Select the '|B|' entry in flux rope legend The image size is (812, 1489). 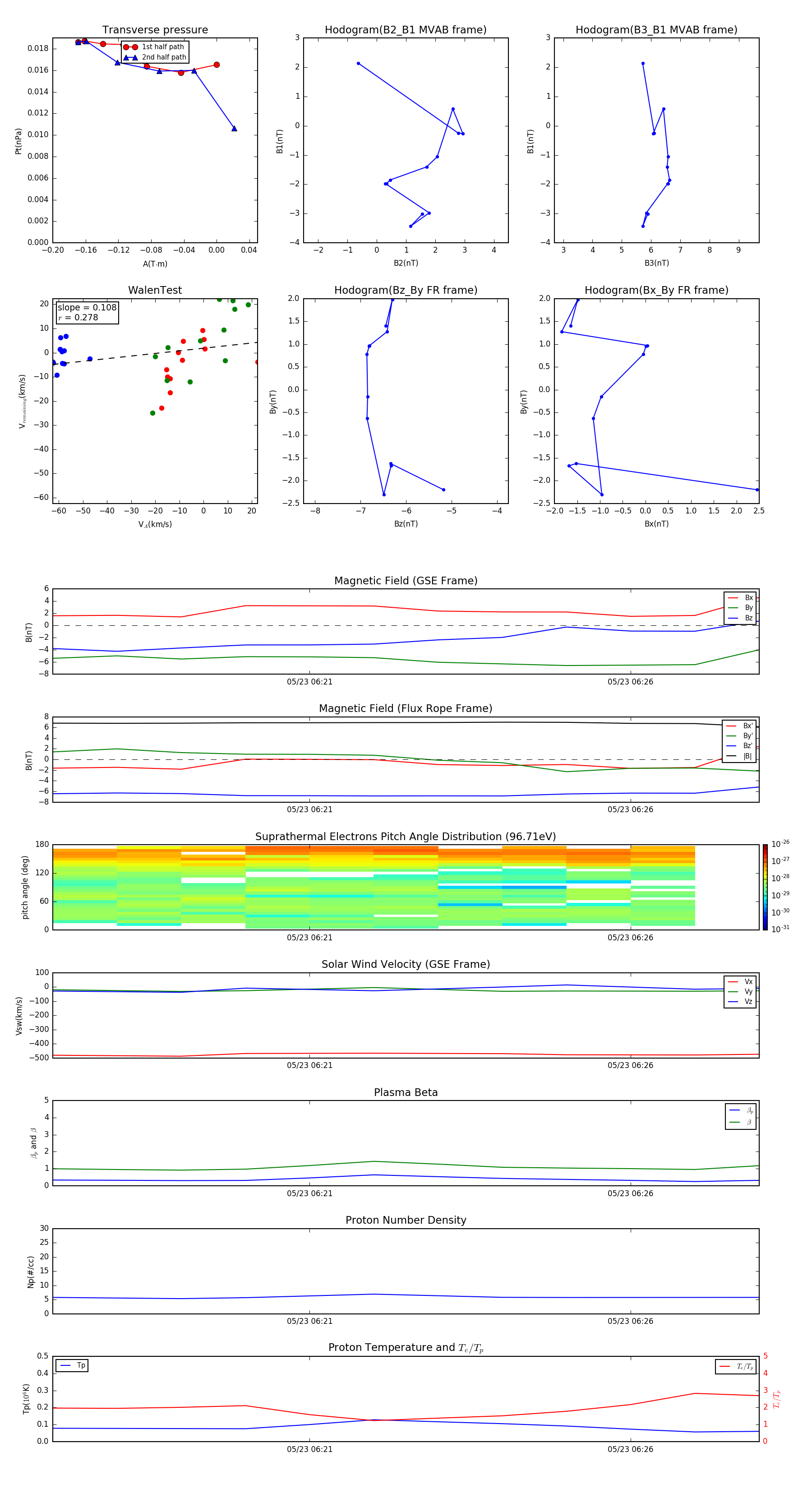point(740,756)
